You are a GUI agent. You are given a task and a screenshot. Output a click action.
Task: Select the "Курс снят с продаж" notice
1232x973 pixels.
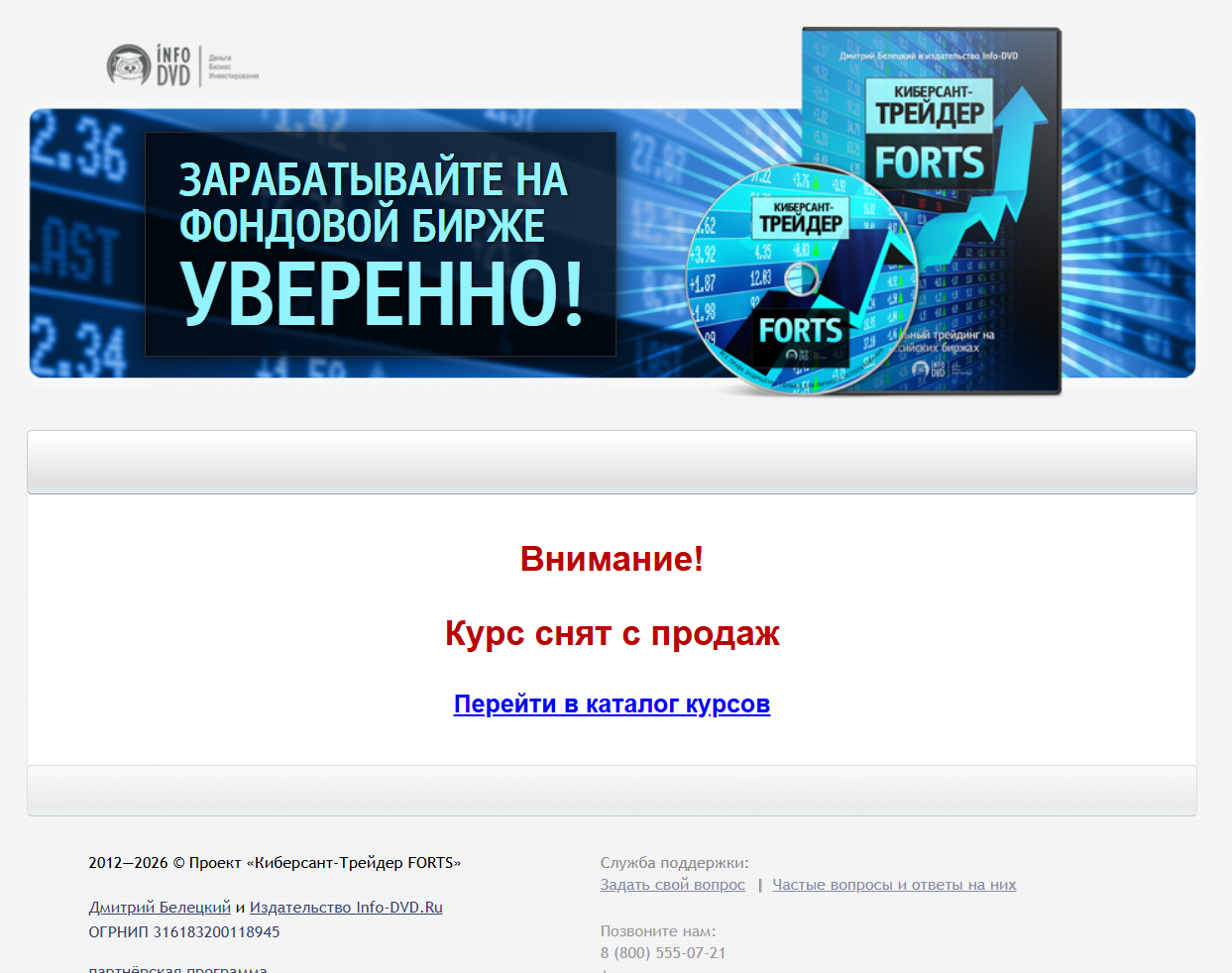(612, 632)
